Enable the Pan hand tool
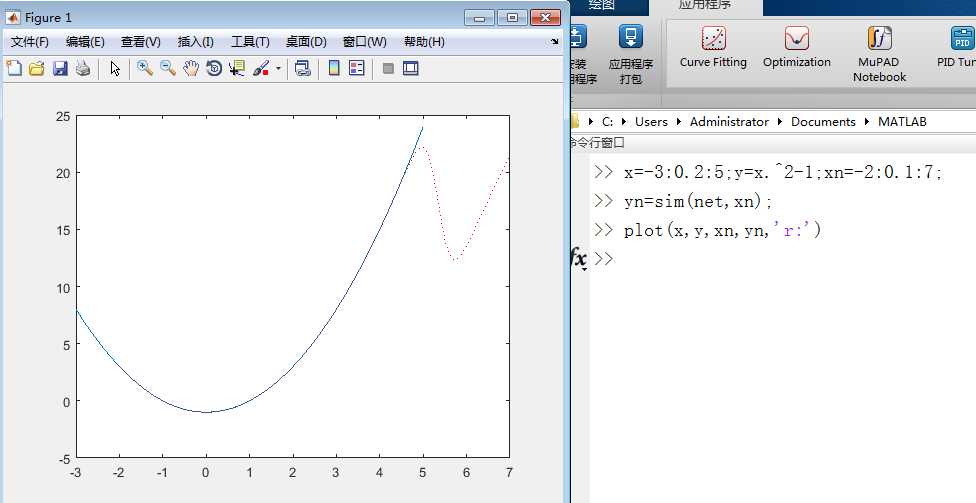976x503 pixels. click(x=191, y=68)
